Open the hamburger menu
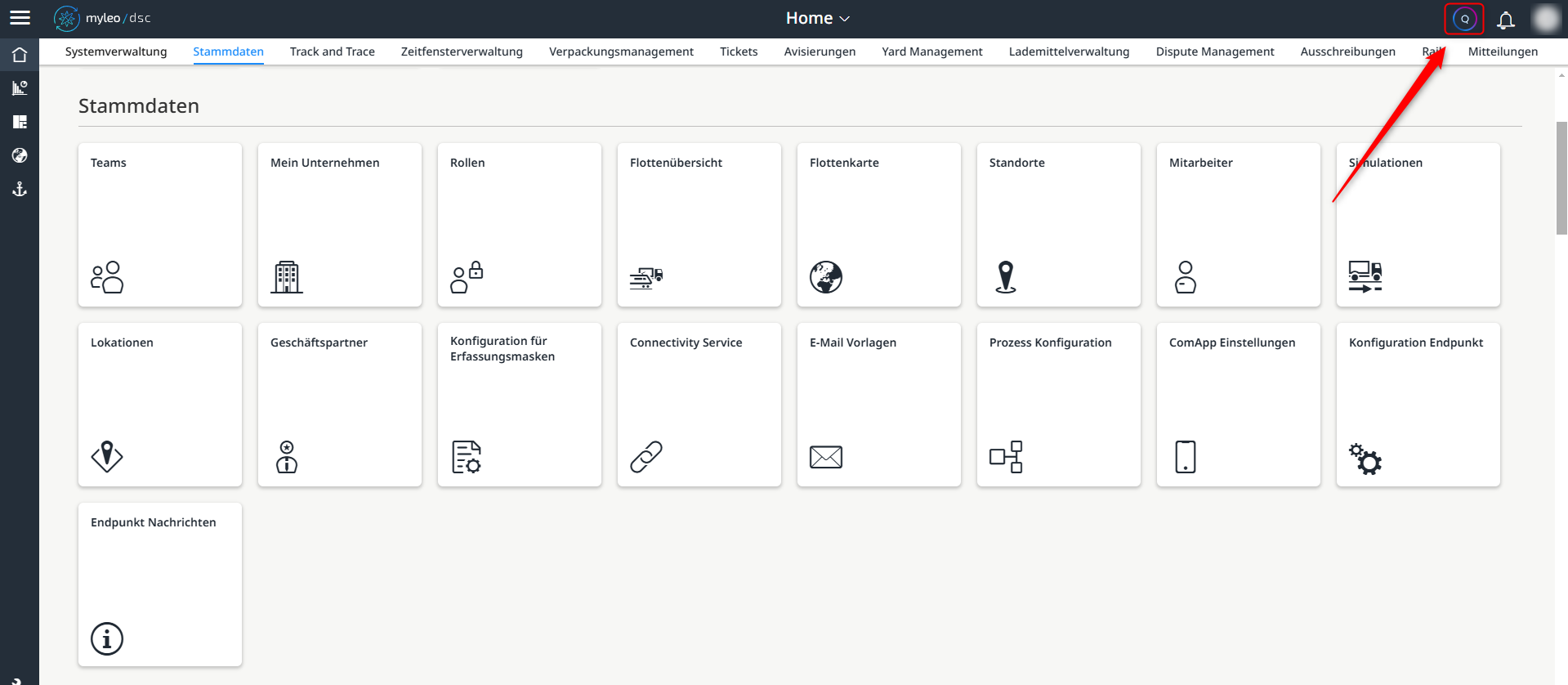Viewport: 1568px width, 685px height. pyautogui.click(x=20, y=18)
